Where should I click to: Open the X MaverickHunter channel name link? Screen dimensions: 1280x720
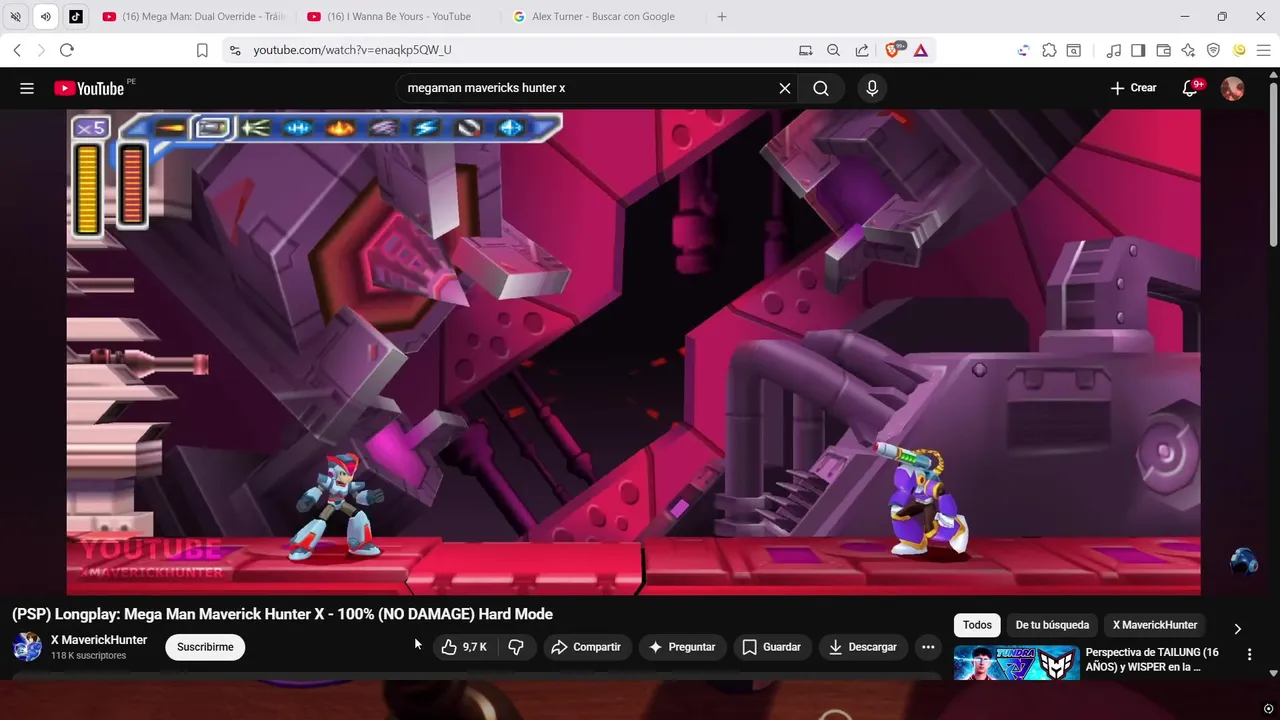click(x=99, y=640)
